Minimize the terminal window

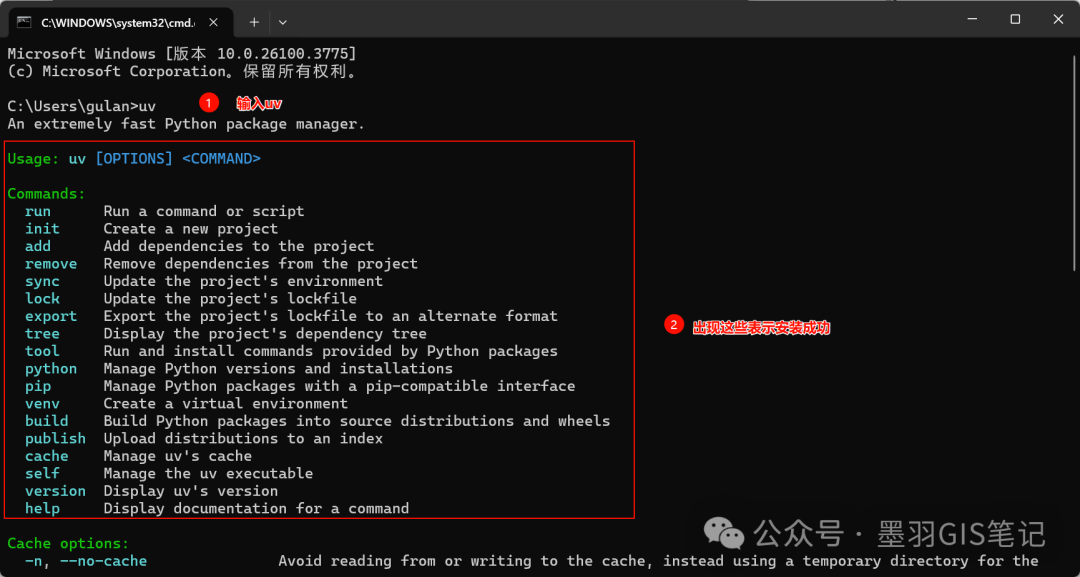970,19
